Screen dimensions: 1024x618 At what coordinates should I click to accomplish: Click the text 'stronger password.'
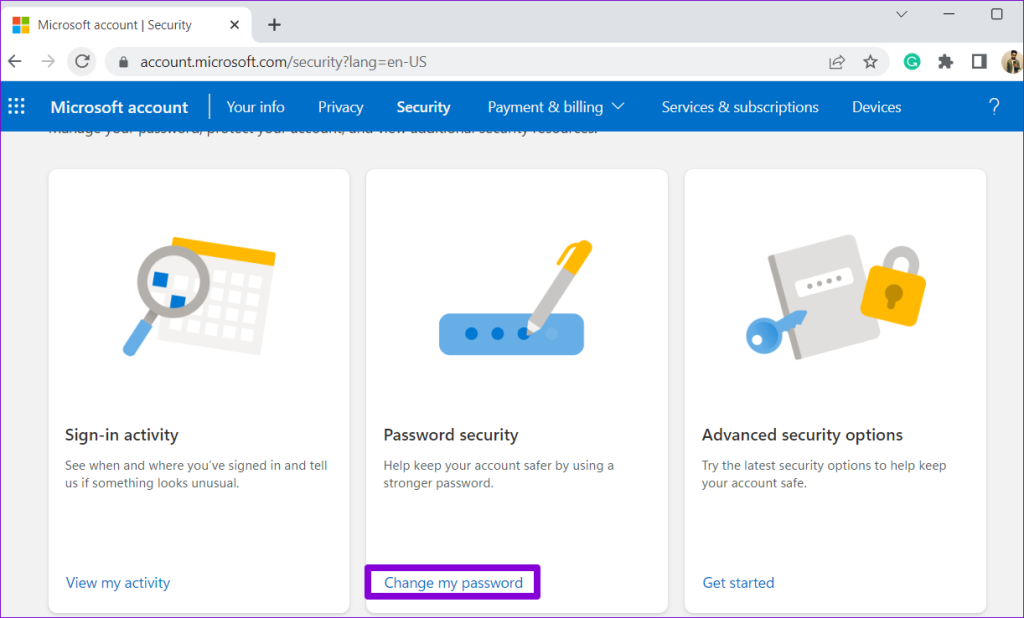coord(438,483)
